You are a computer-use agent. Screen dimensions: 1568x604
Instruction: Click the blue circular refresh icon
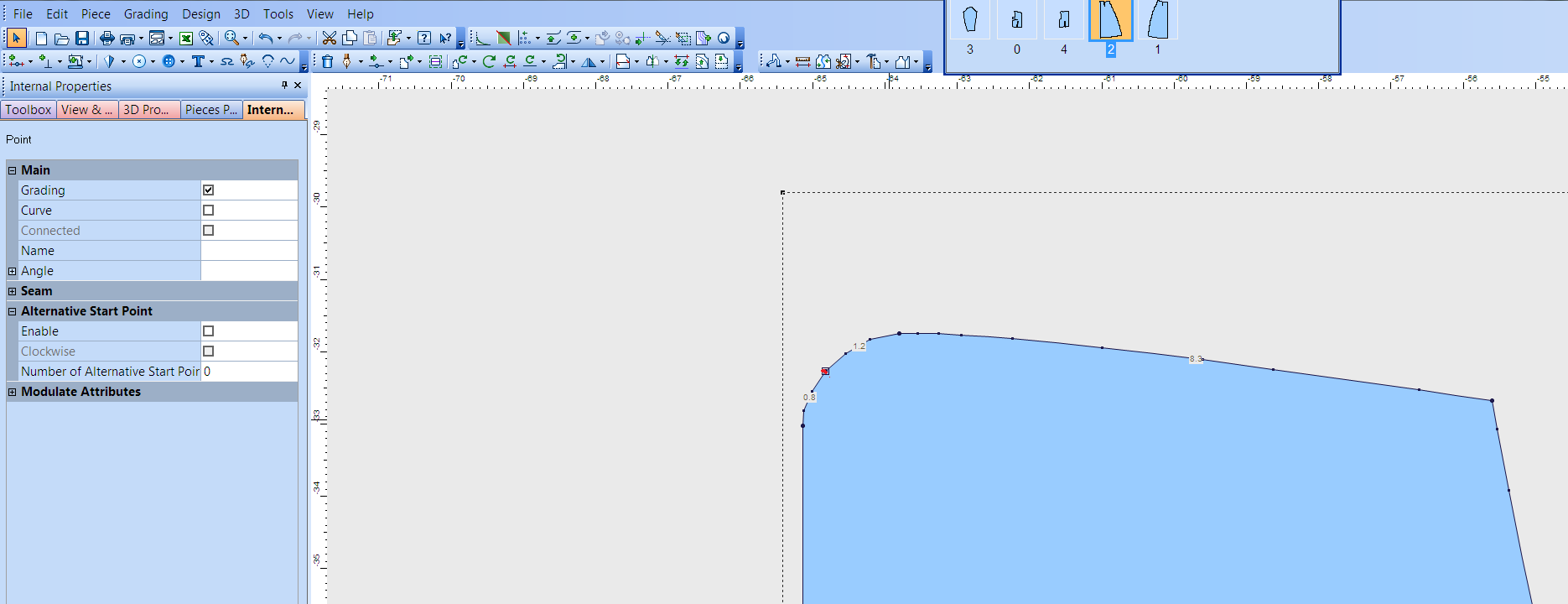point(724,38)
